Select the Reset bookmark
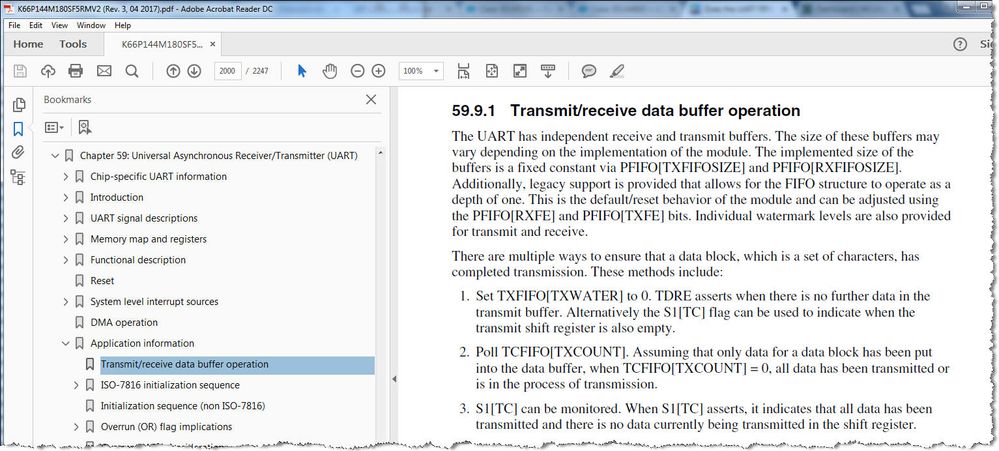This screenshot has height=451, width=999. 102,281
